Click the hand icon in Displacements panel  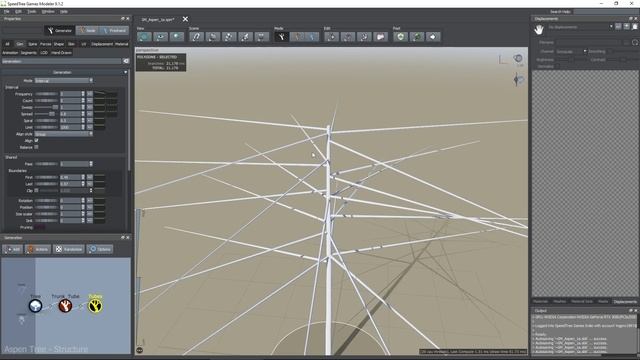click(x=539, y=29)
